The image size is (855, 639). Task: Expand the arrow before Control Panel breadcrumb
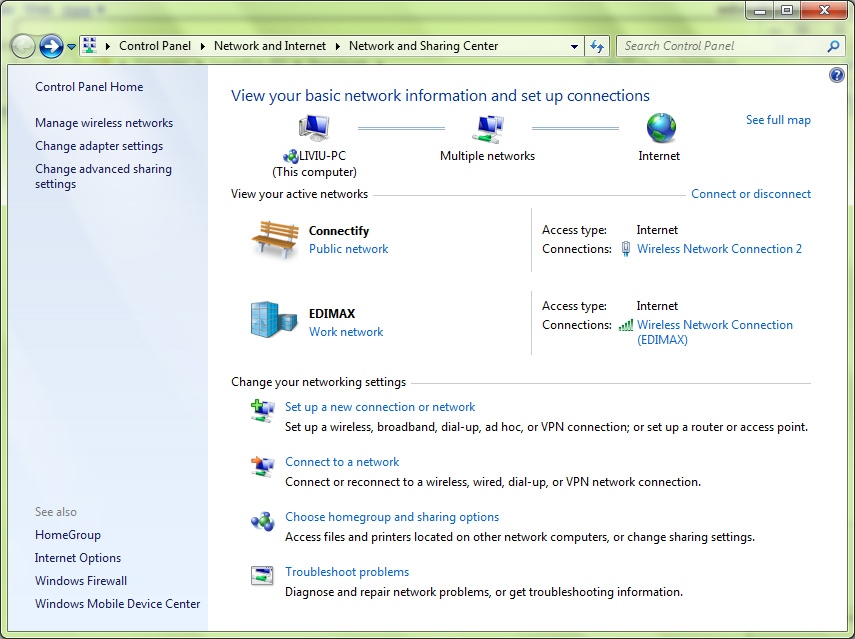[108, 46]
